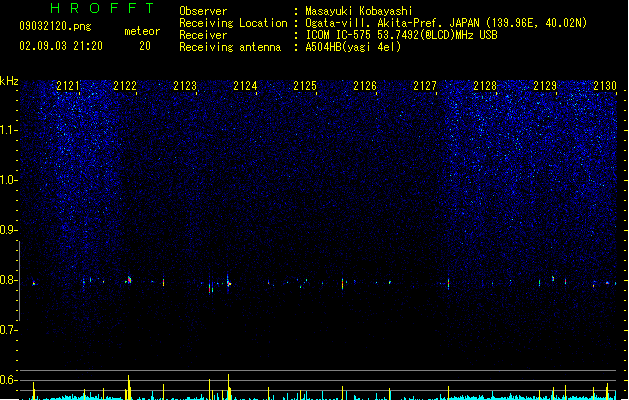This screenshot has width=629, height=400.
Task: Click the vertical echo after 2127
Action: 448,284
